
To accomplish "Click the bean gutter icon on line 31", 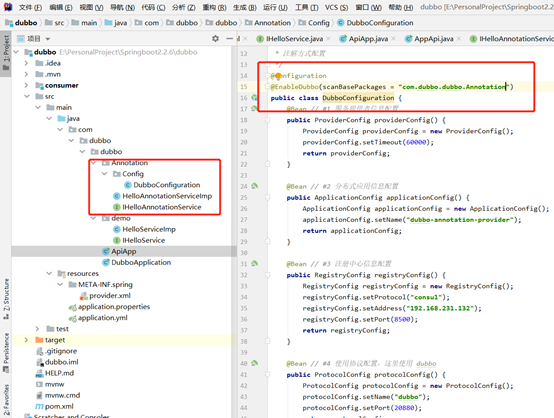I will point(254,263).
